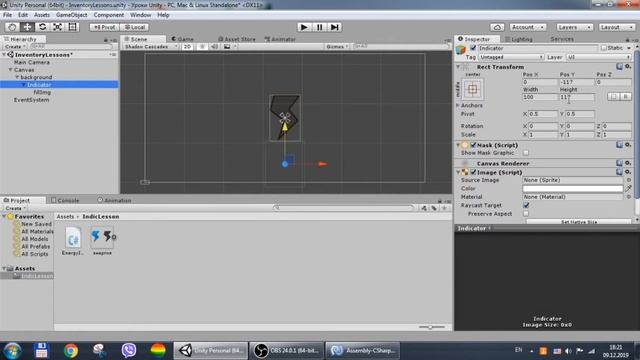Open the Layout dropdown
Viewport: 640px width, 360px height.
point(616,27)
